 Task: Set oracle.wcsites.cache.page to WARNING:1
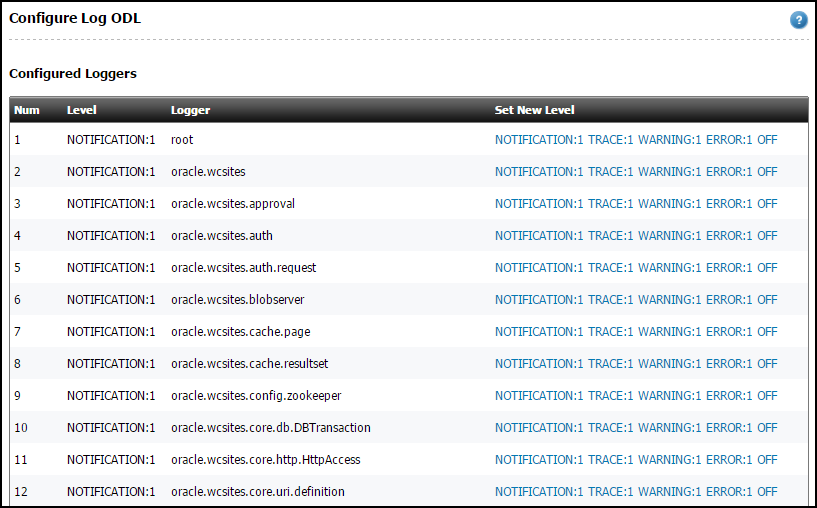click(670, 331)
